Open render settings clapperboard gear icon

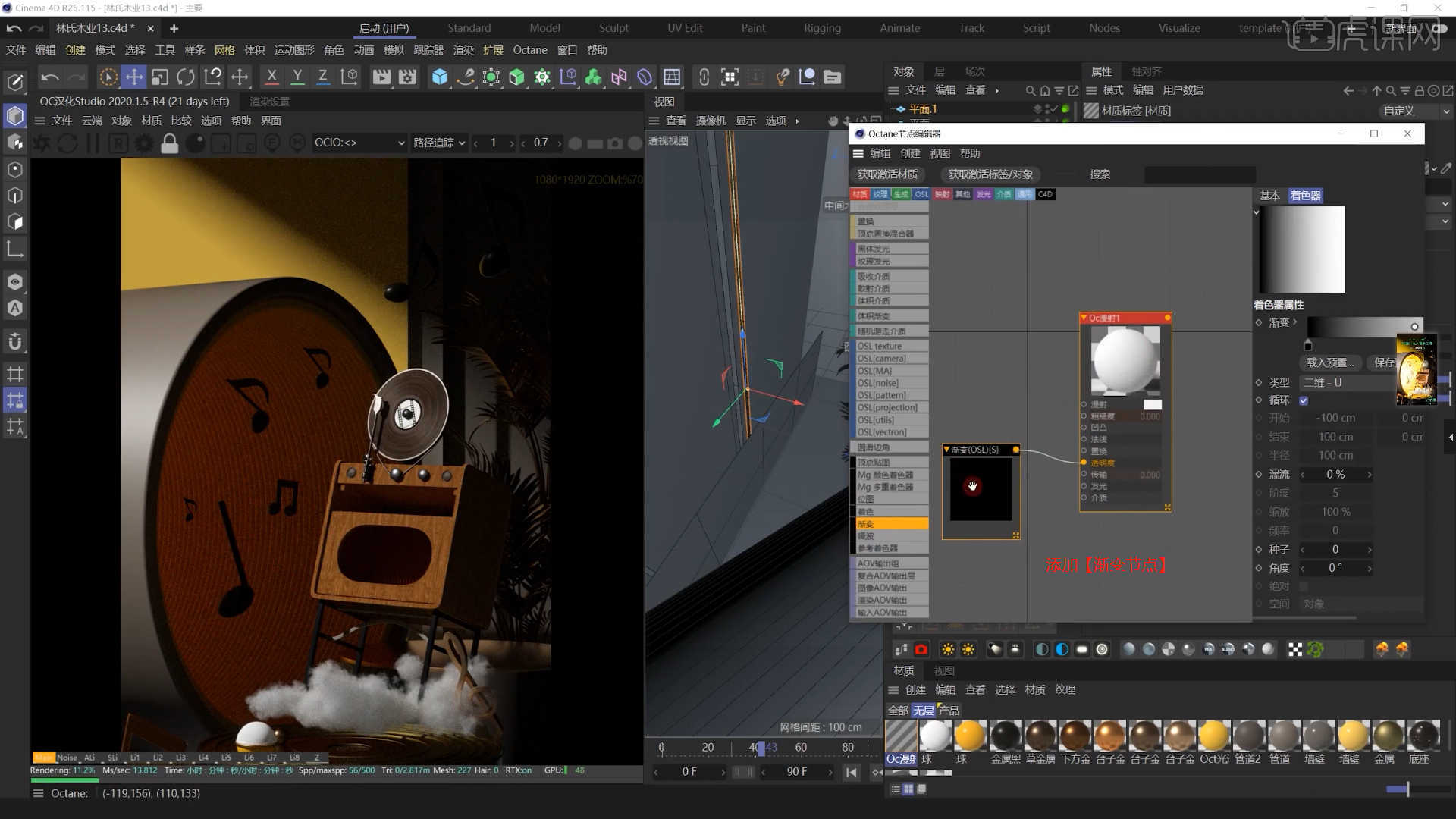pyautogui.click(x=408, y=77)
